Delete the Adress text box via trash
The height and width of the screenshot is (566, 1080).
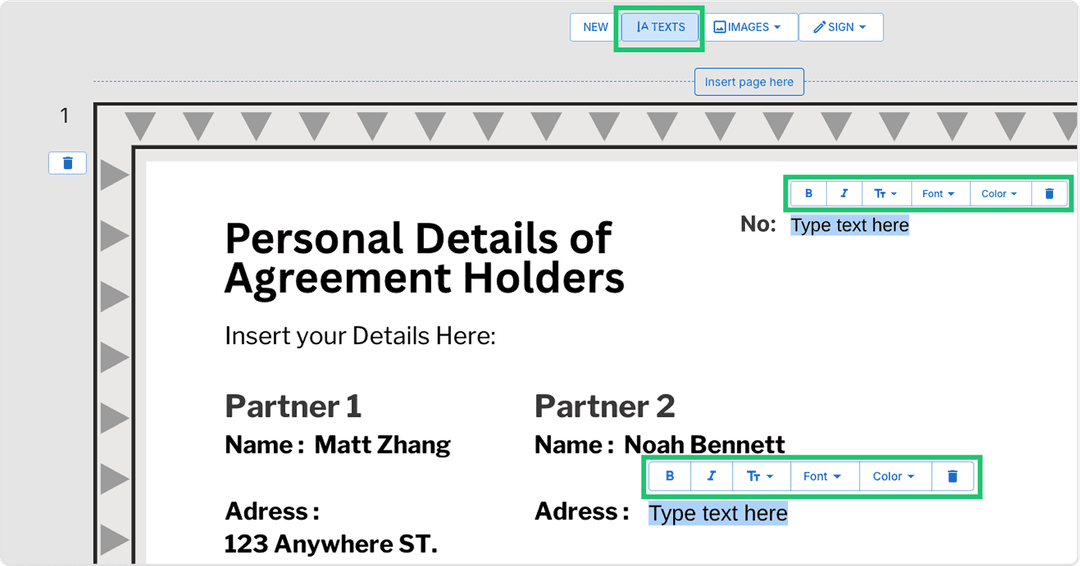click(x=952, y=477)
